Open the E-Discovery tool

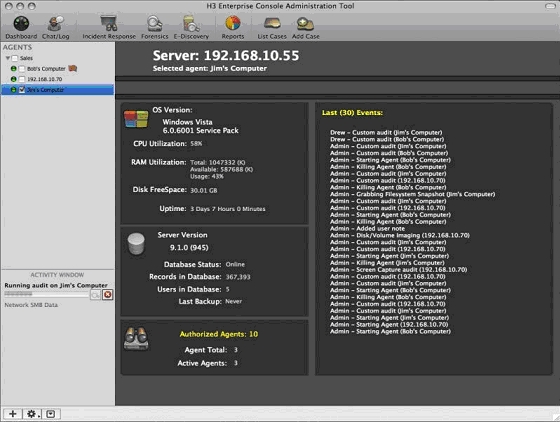(191, 27)
